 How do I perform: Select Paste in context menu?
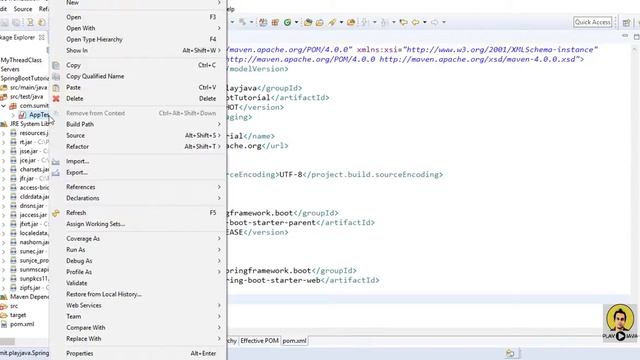click(x=138, y=87)
